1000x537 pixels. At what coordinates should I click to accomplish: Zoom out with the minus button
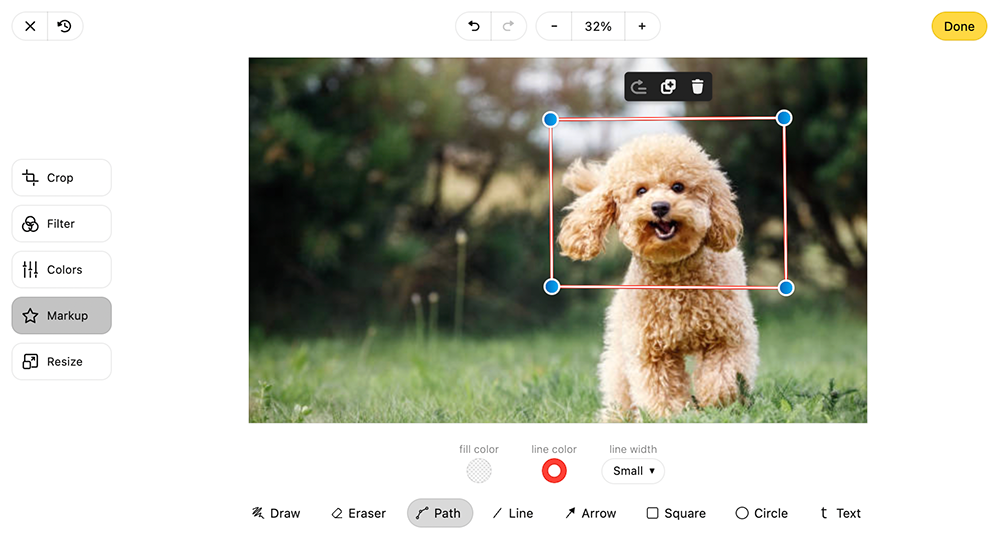point(554,26)
